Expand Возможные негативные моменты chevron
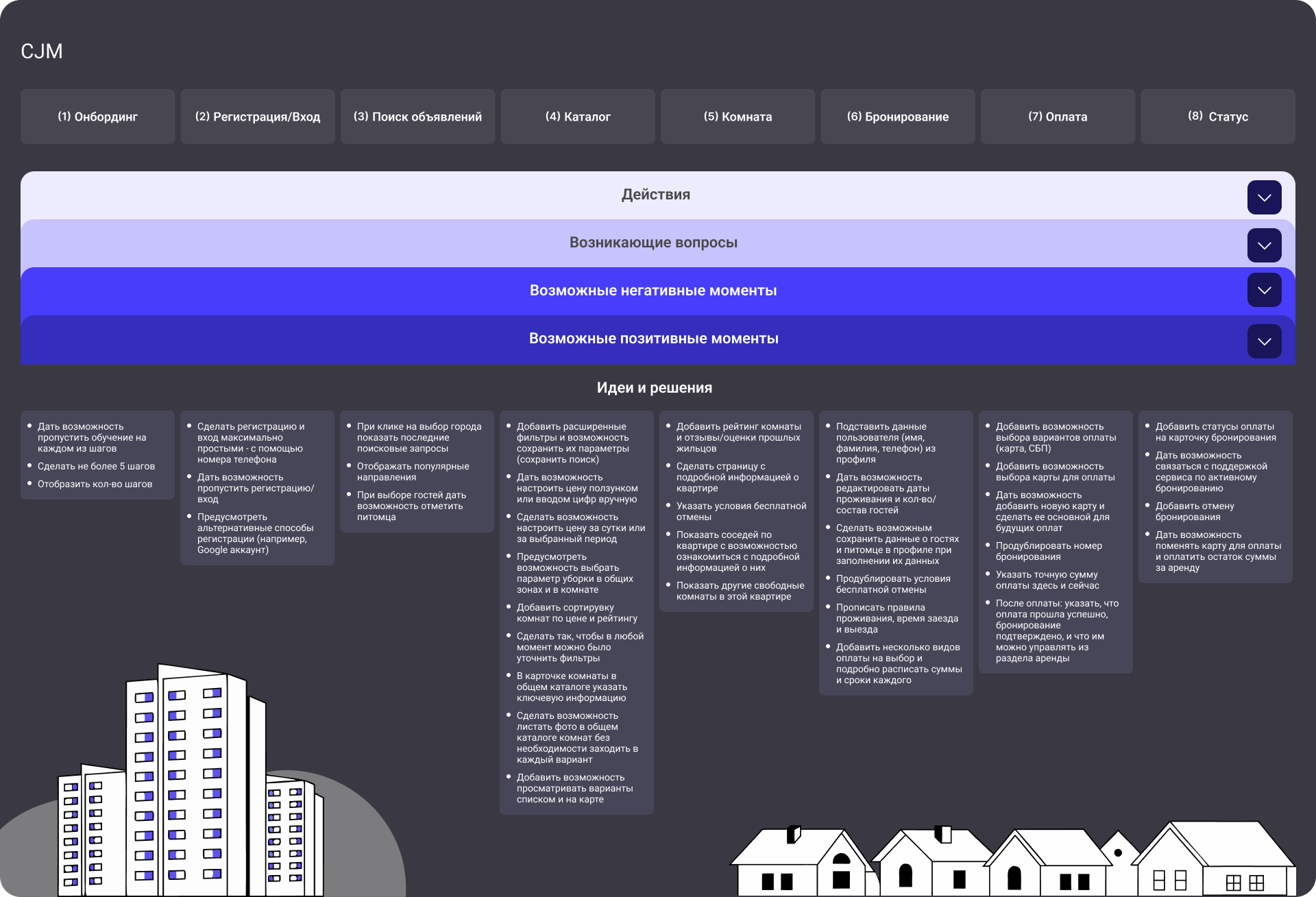Viewport: 1316px width, 897px height. point(1264,290)
